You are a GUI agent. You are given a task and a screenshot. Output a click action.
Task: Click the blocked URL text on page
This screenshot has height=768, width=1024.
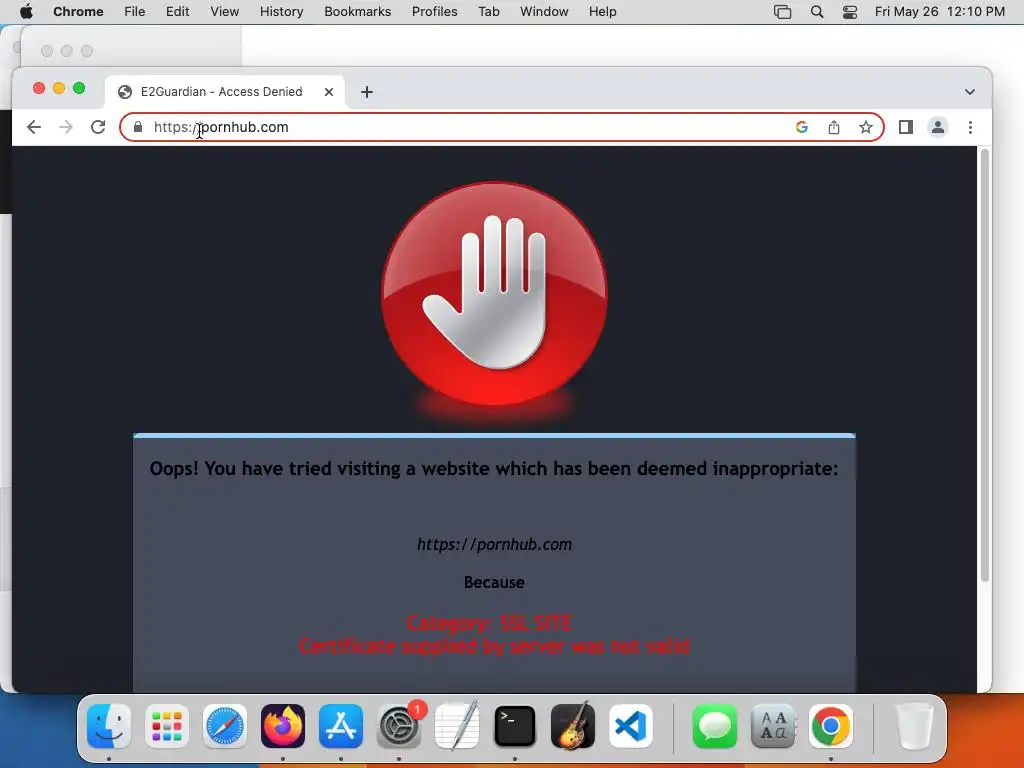click(494, 545)
